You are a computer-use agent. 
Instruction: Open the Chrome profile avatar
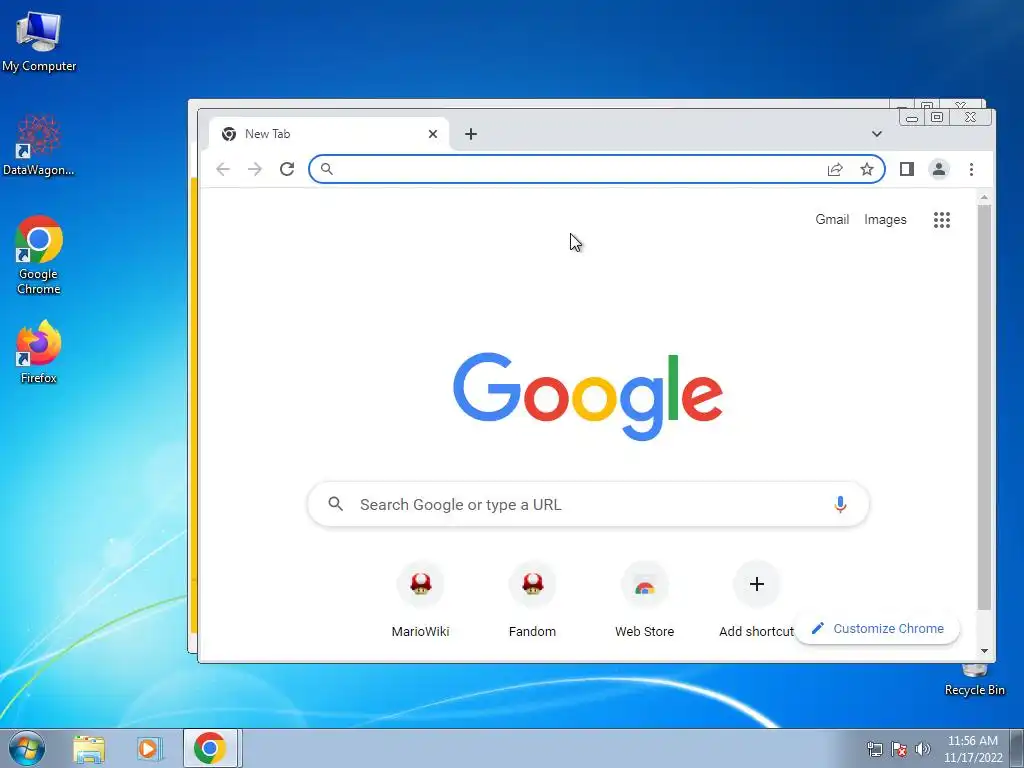[x=938, y=169]
